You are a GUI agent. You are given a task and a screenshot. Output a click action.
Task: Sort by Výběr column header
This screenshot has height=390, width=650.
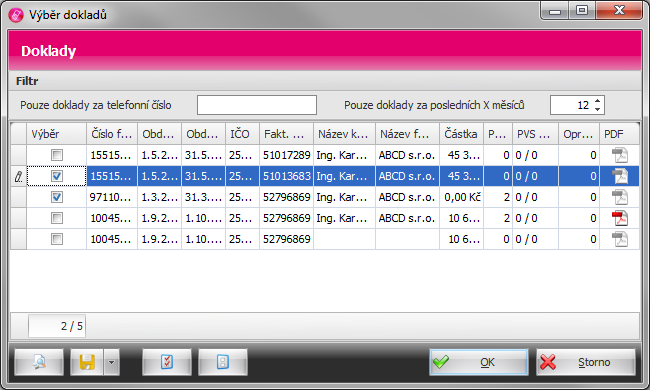tap(56, 134)
